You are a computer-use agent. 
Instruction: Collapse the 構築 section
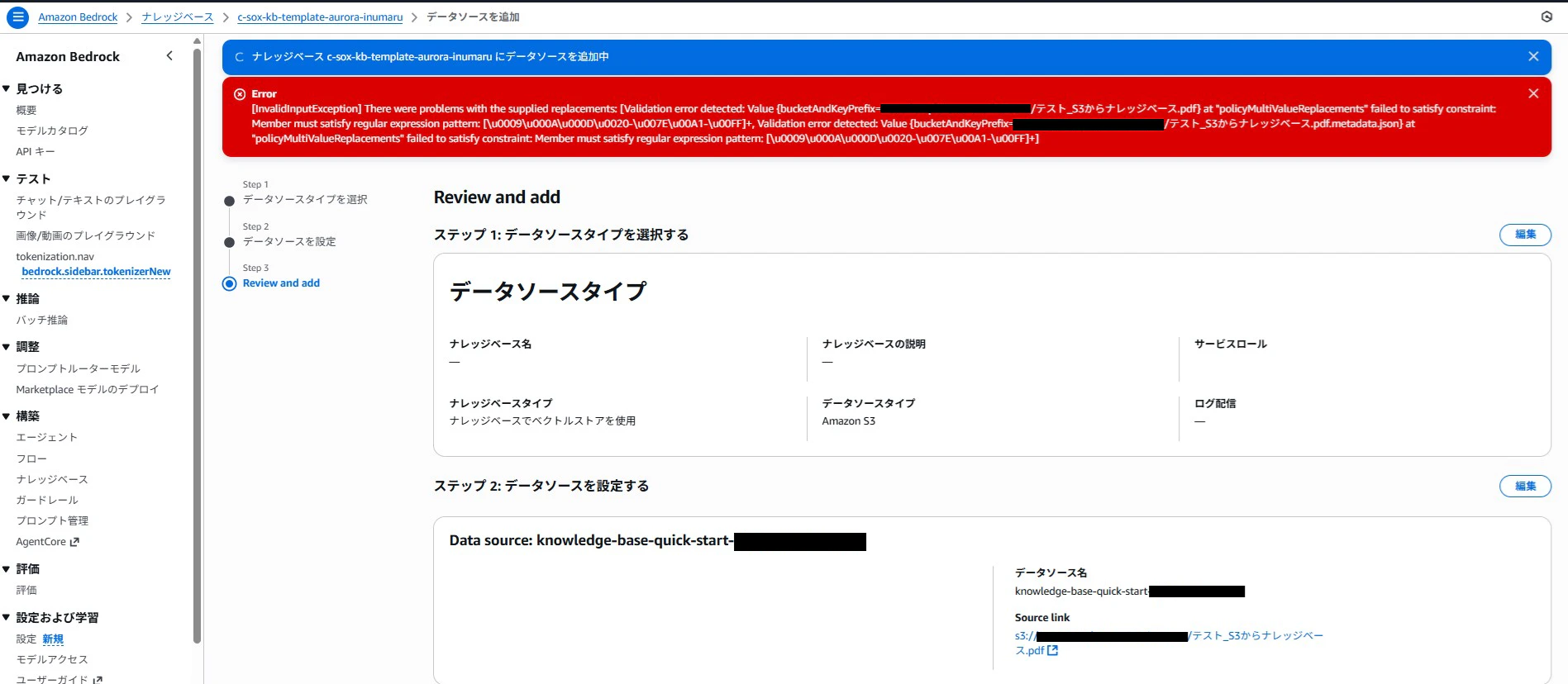point(7,416)
